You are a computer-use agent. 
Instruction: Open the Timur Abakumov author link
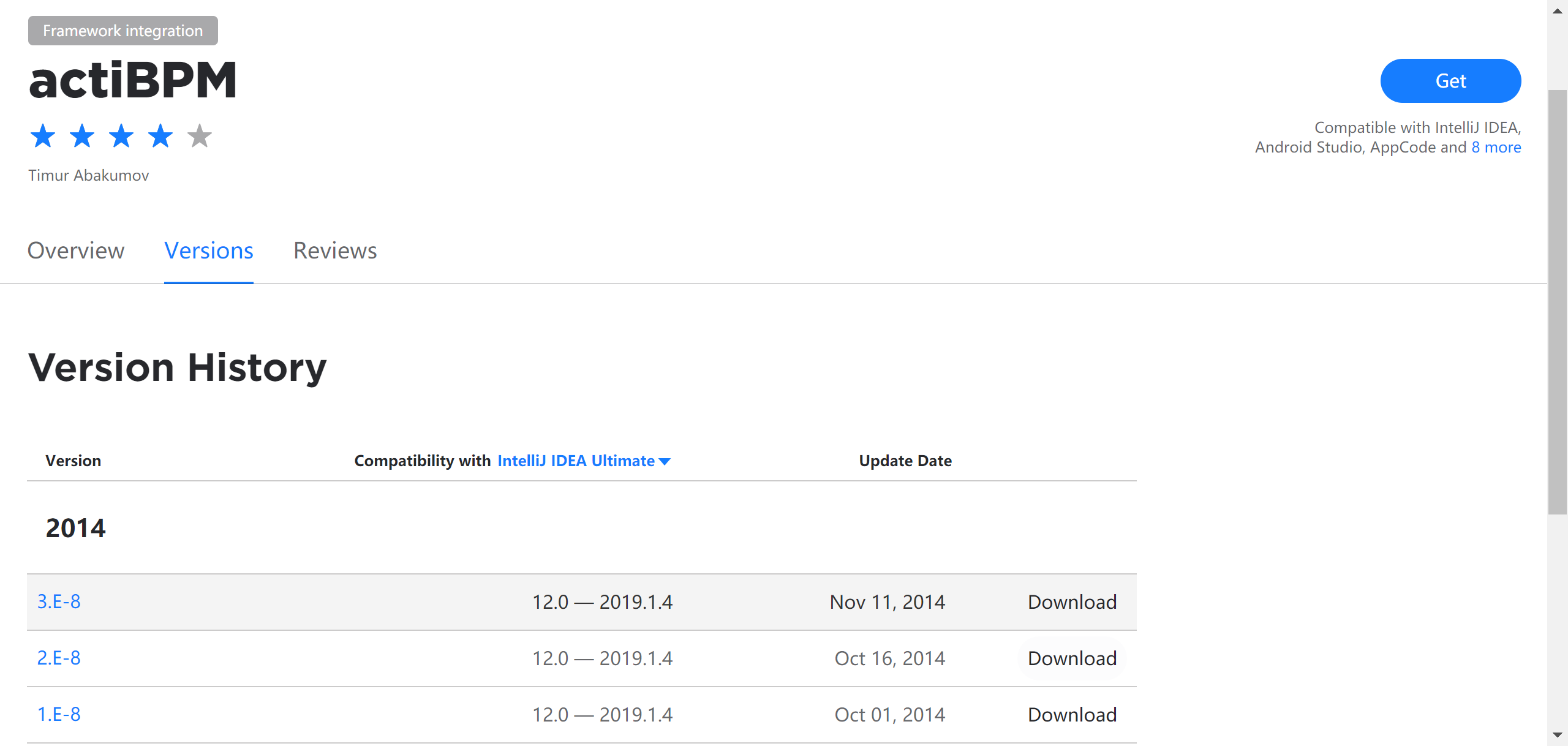pos(89,176)
